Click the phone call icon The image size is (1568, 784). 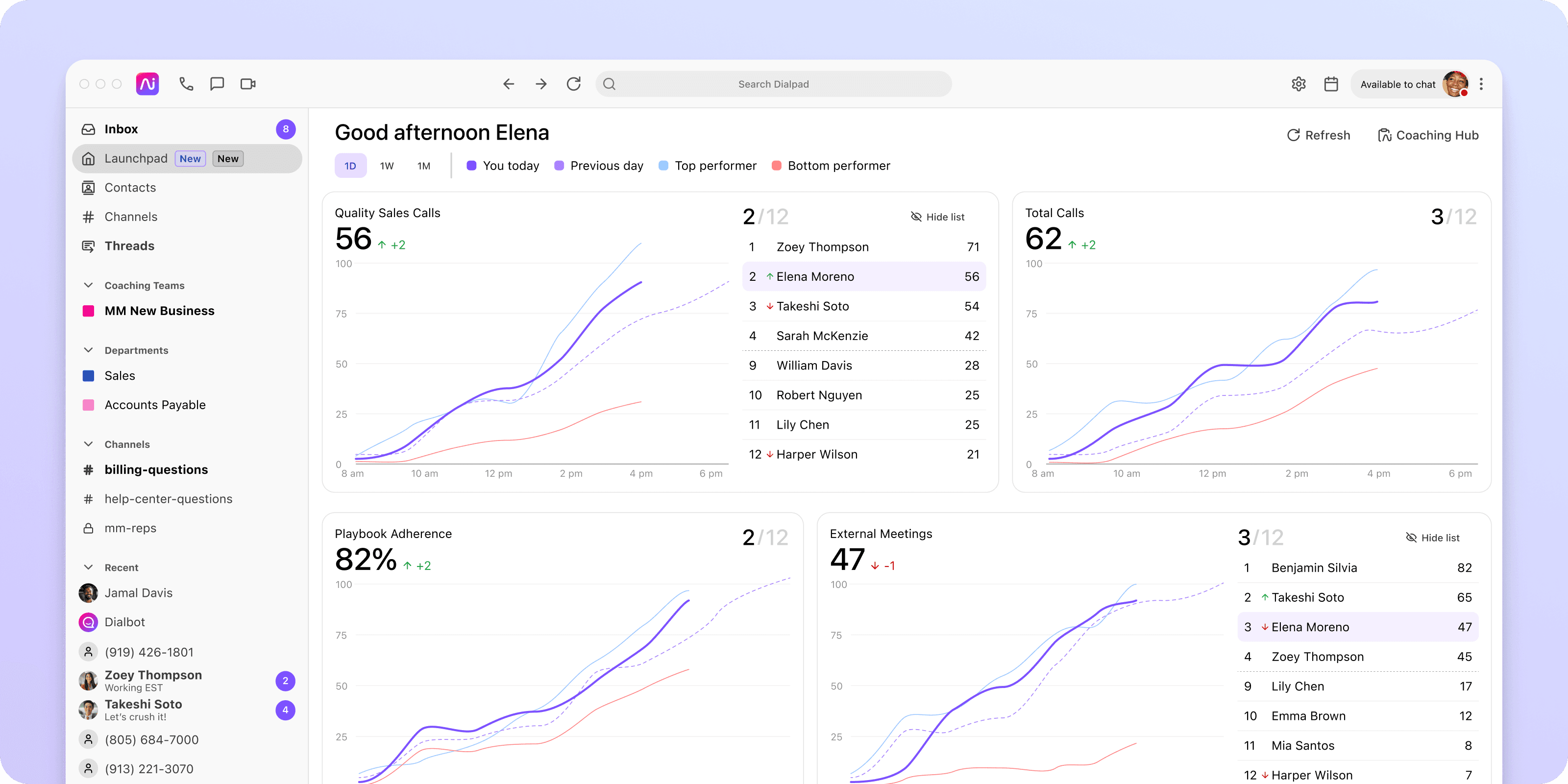(x=186, y=84)
